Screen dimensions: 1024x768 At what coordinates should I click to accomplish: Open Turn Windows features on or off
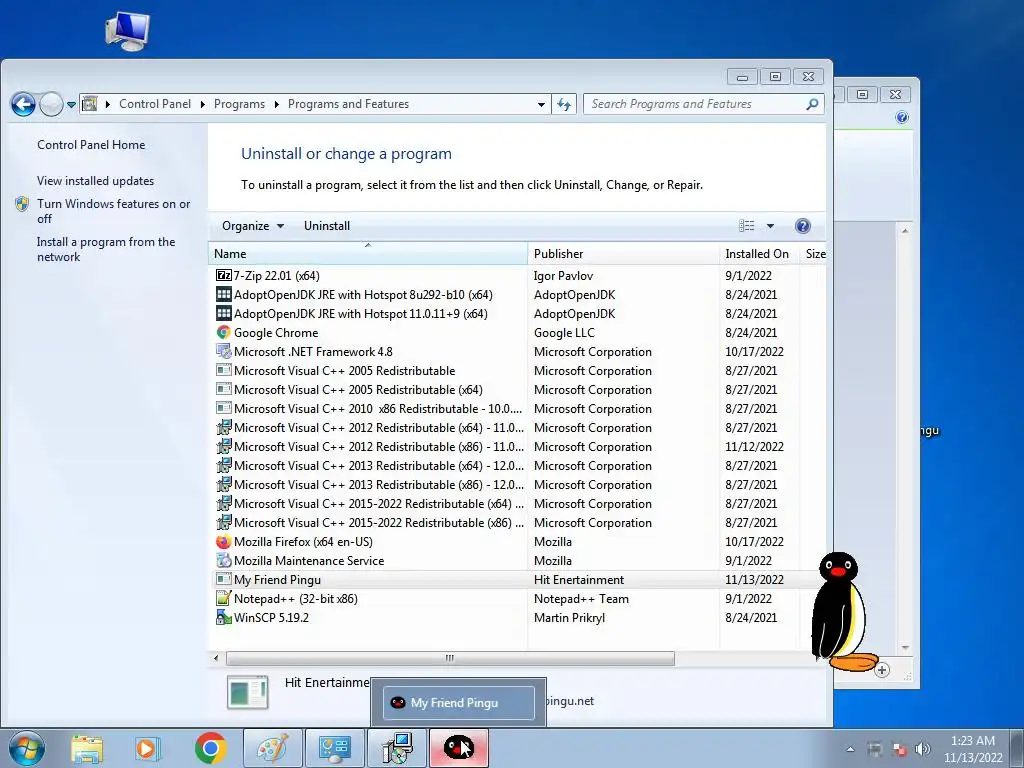(113, 211)
